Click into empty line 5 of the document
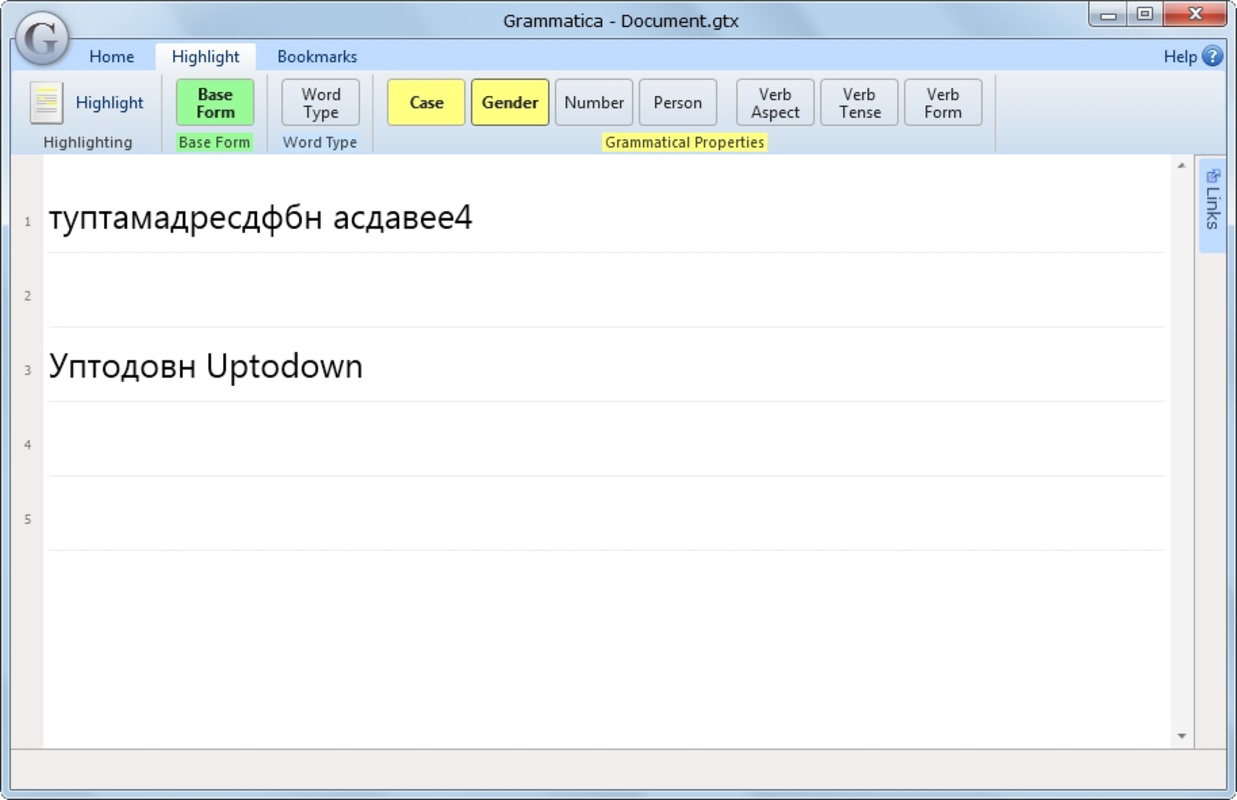The width and height of the screenshot is (1237, 800). click(606, 514)
